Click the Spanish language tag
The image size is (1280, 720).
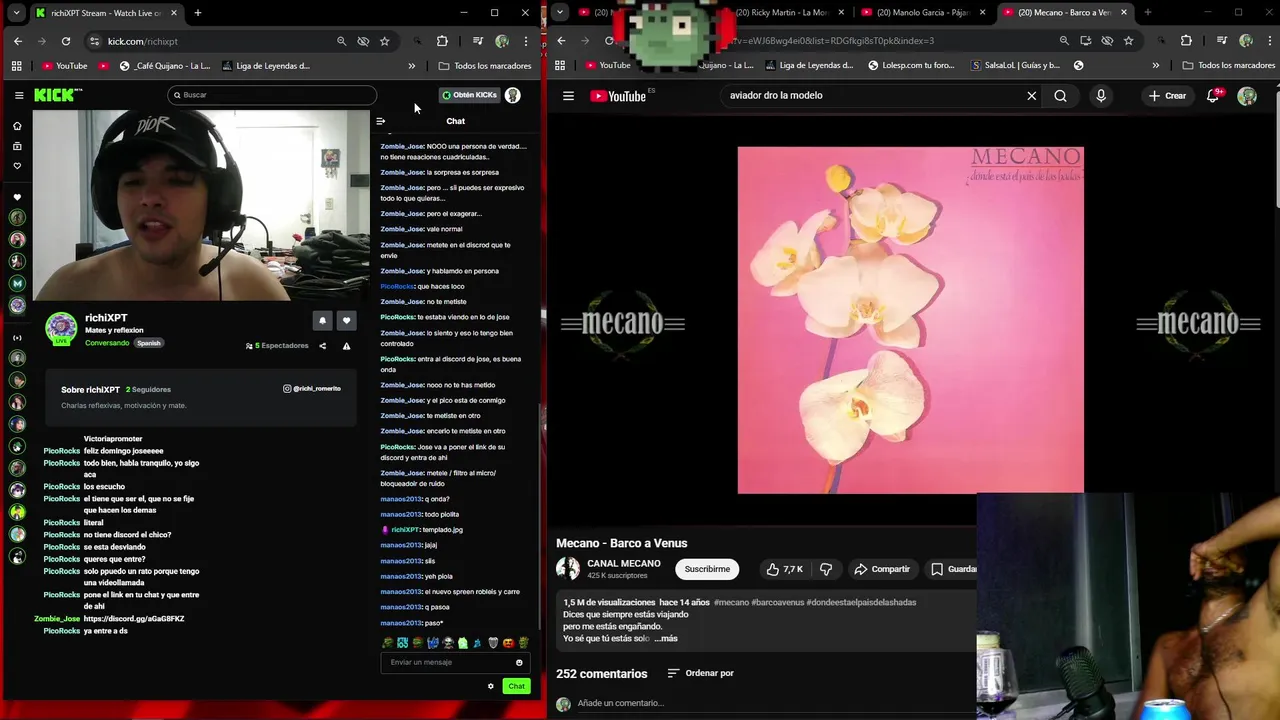coord(149,343)
